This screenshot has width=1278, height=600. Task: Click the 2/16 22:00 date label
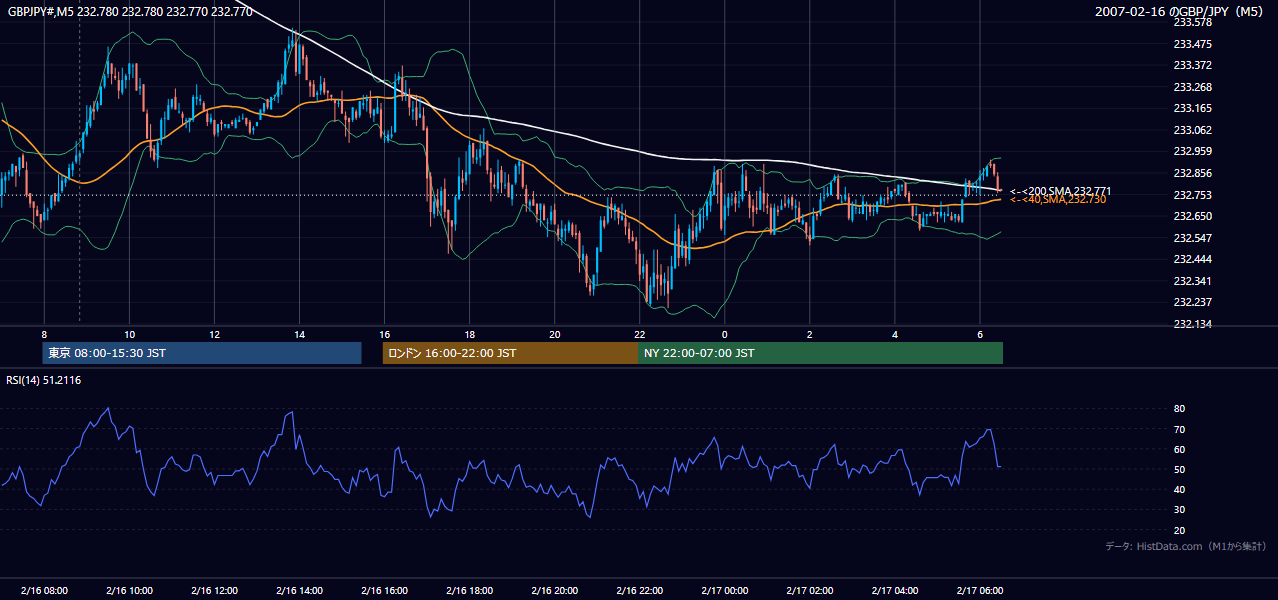(640, 590)
